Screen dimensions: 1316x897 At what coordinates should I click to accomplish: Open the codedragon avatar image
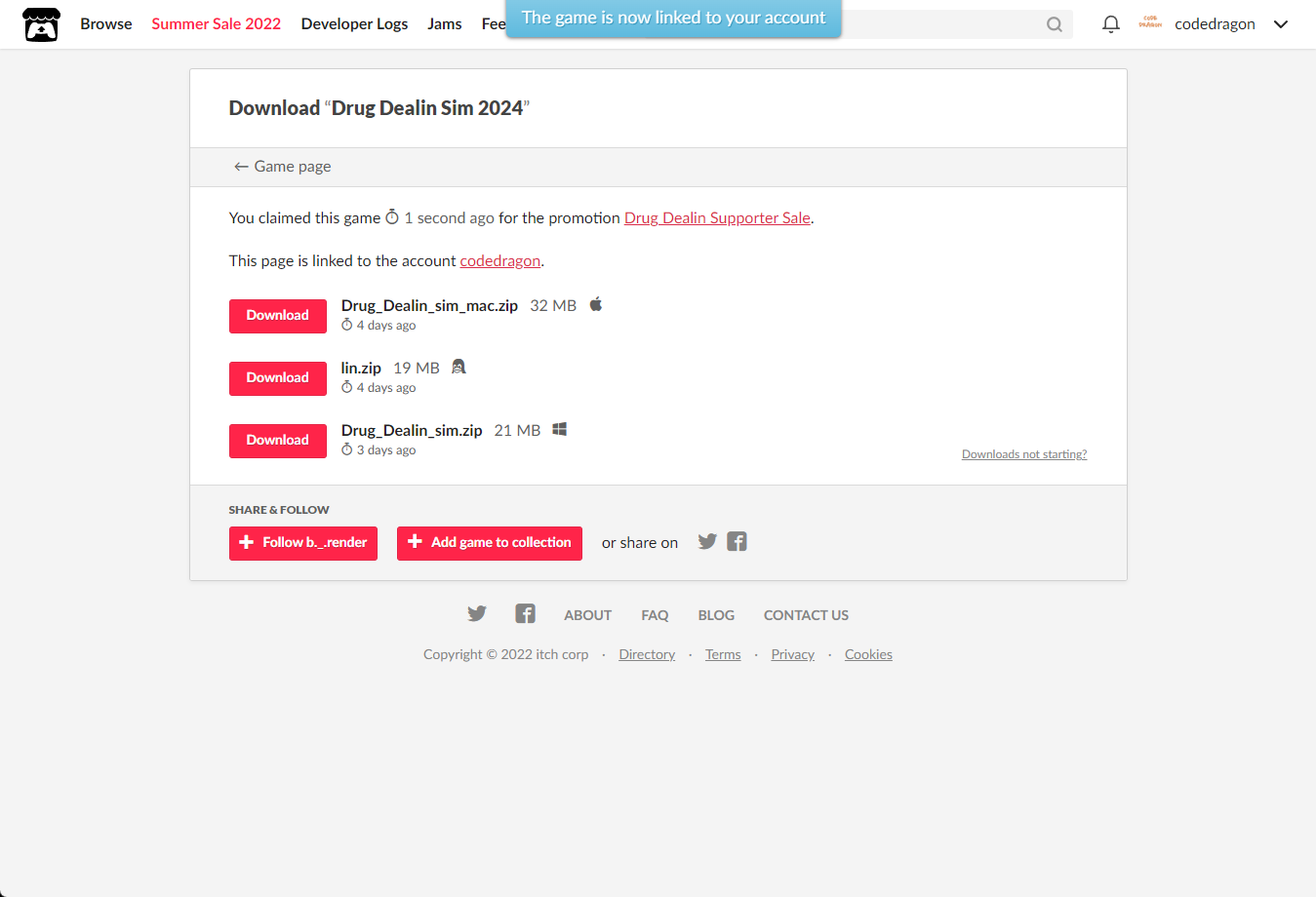(1150, 22)
